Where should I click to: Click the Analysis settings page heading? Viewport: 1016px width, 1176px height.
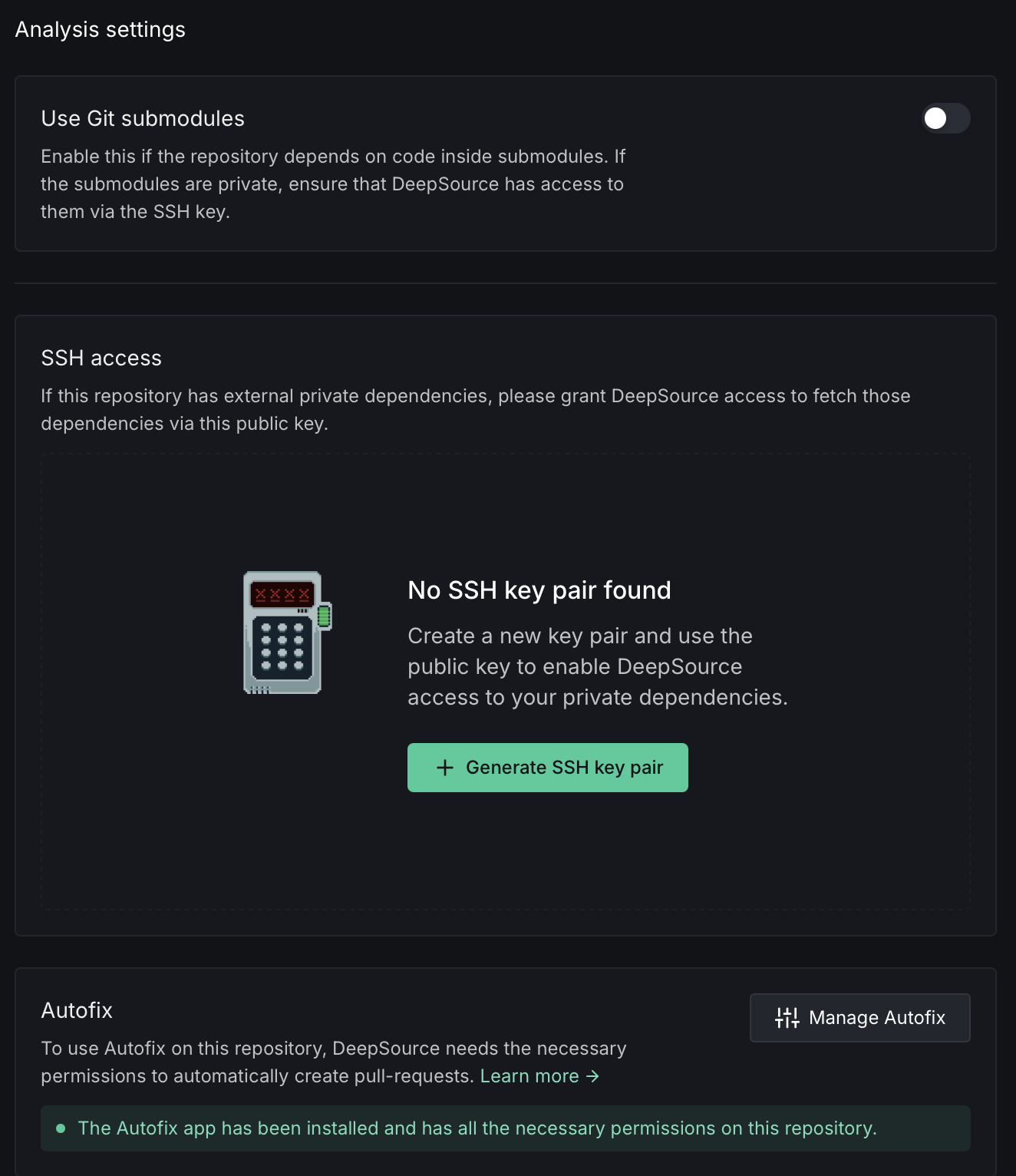[x=101, y=29]
